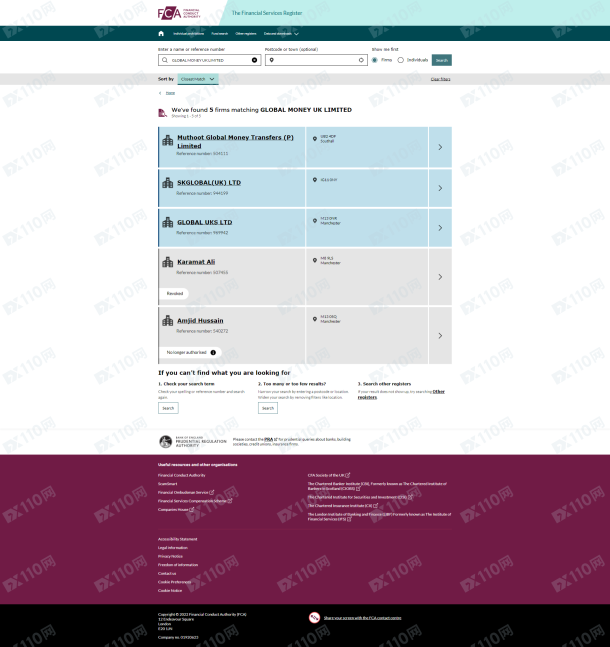Image resolution: width=610 pixels, height=647 pixels.
Task: Click the search results document icon
Action: 163,113
